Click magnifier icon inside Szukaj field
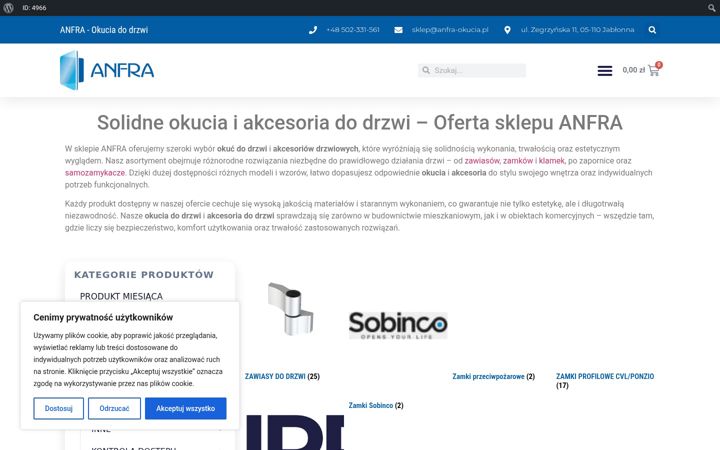The image size is (720, 450). point(426,70)
